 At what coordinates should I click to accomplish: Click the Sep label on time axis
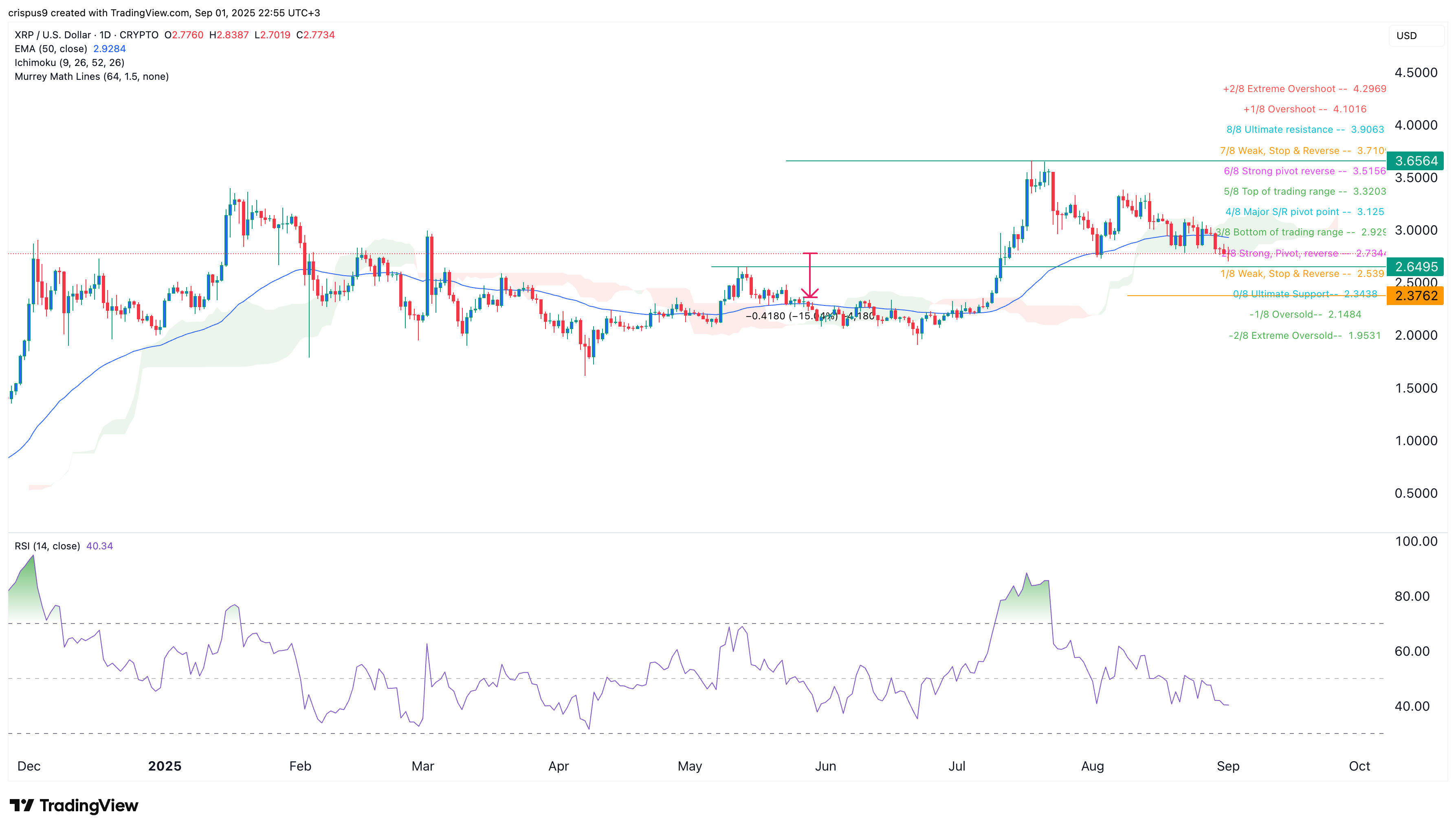[1229, 766]
